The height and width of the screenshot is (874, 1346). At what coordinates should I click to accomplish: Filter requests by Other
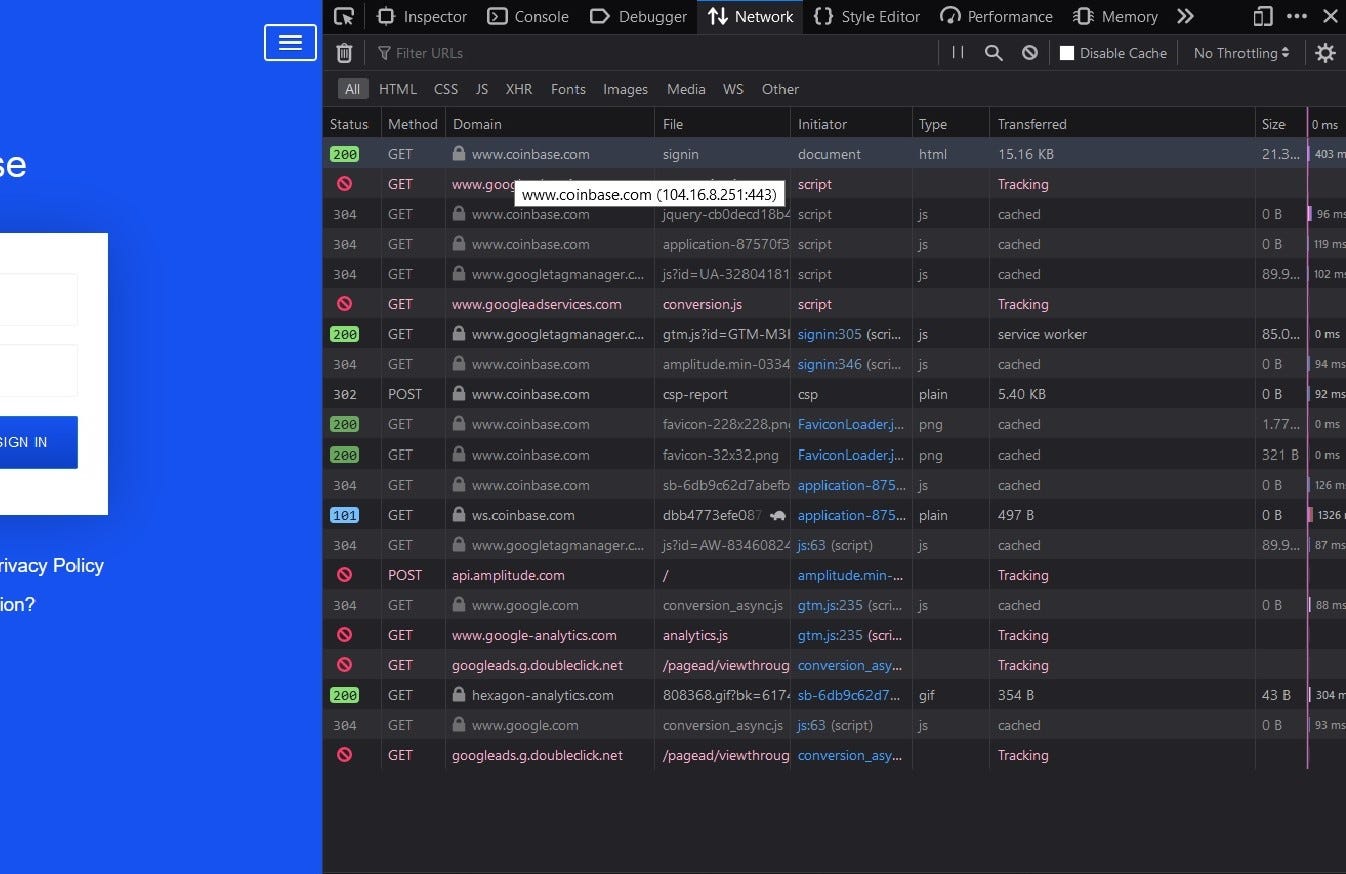point(780,89)
